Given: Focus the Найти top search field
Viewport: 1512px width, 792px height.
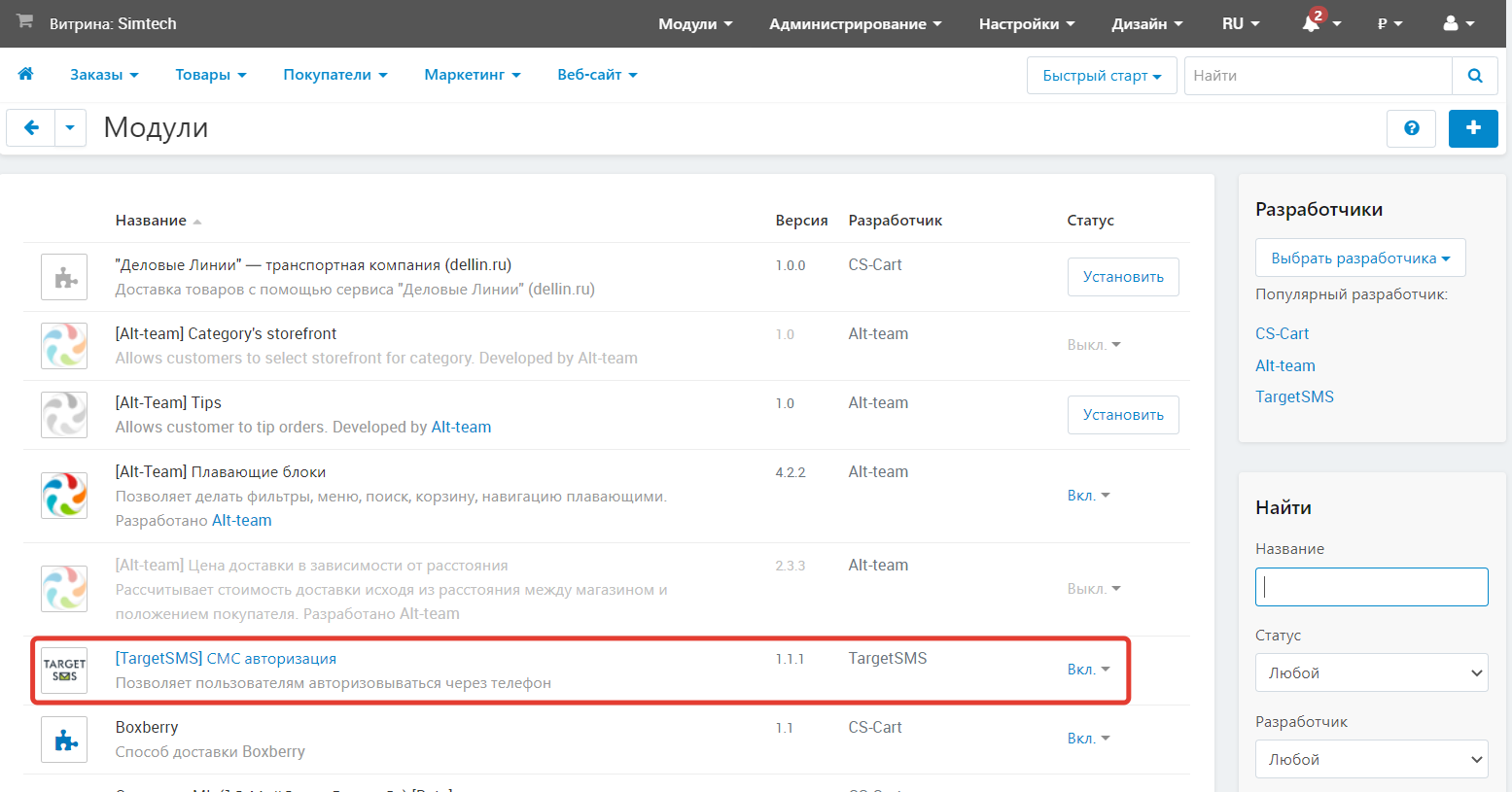Looking at the screenshot, I should 1318,76.
